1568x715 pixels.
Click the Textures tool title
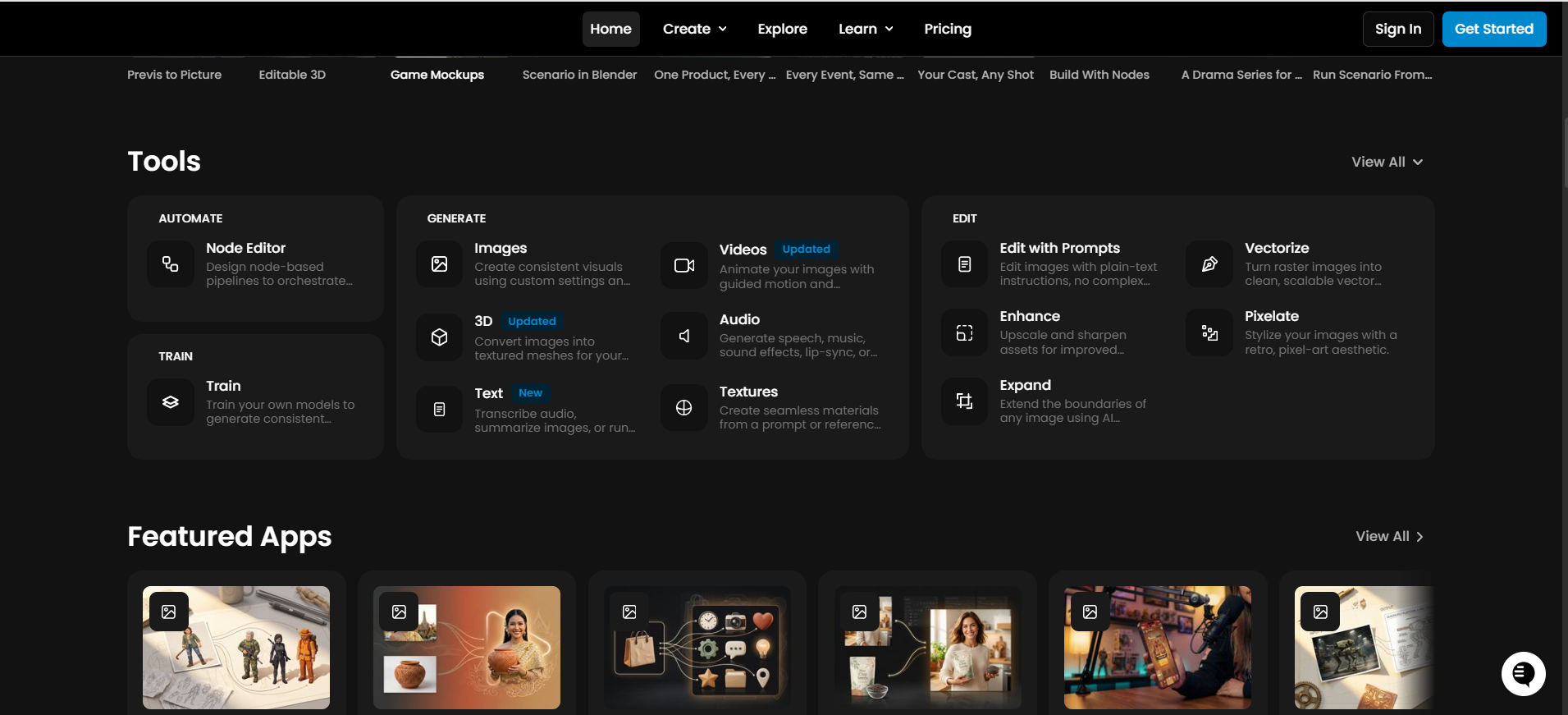point(748,392)
